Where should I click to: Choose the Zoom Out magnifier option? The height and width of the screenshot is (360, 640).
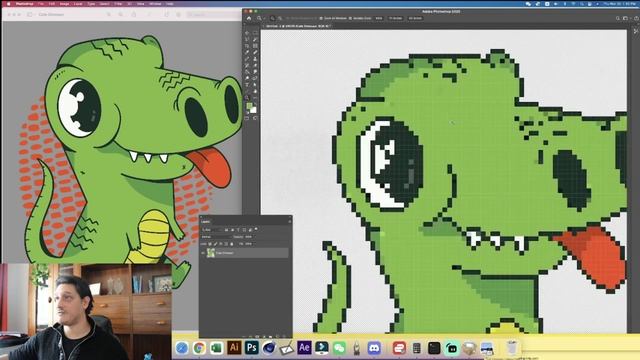280,18
